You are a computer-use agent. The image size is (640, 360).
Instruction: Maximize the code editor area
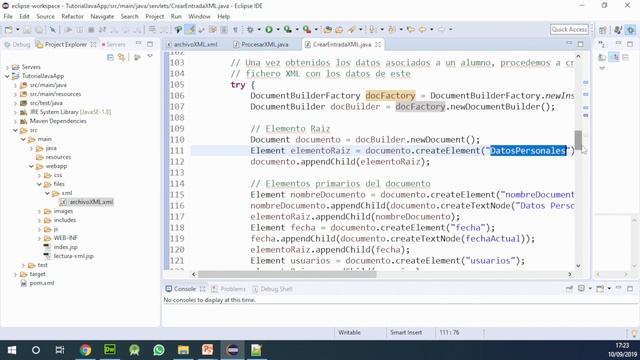[580, 44]
